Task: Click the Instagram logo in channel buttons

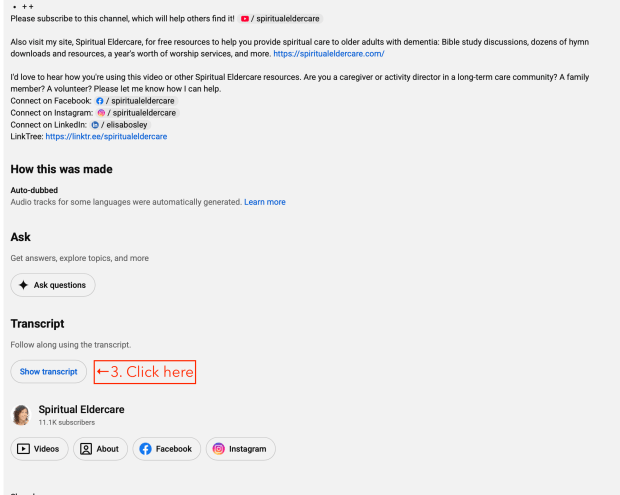Action: point(218,449)
